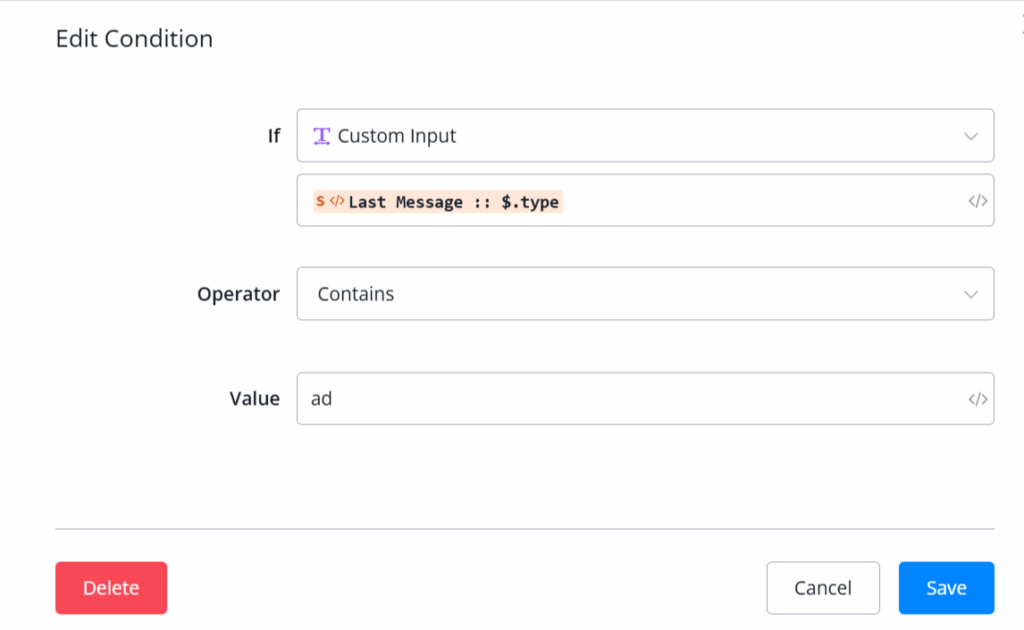Image resolution: width=1024 pixels, height=630 pixels.
Task: Save the condition
Action: click(946, 588)
